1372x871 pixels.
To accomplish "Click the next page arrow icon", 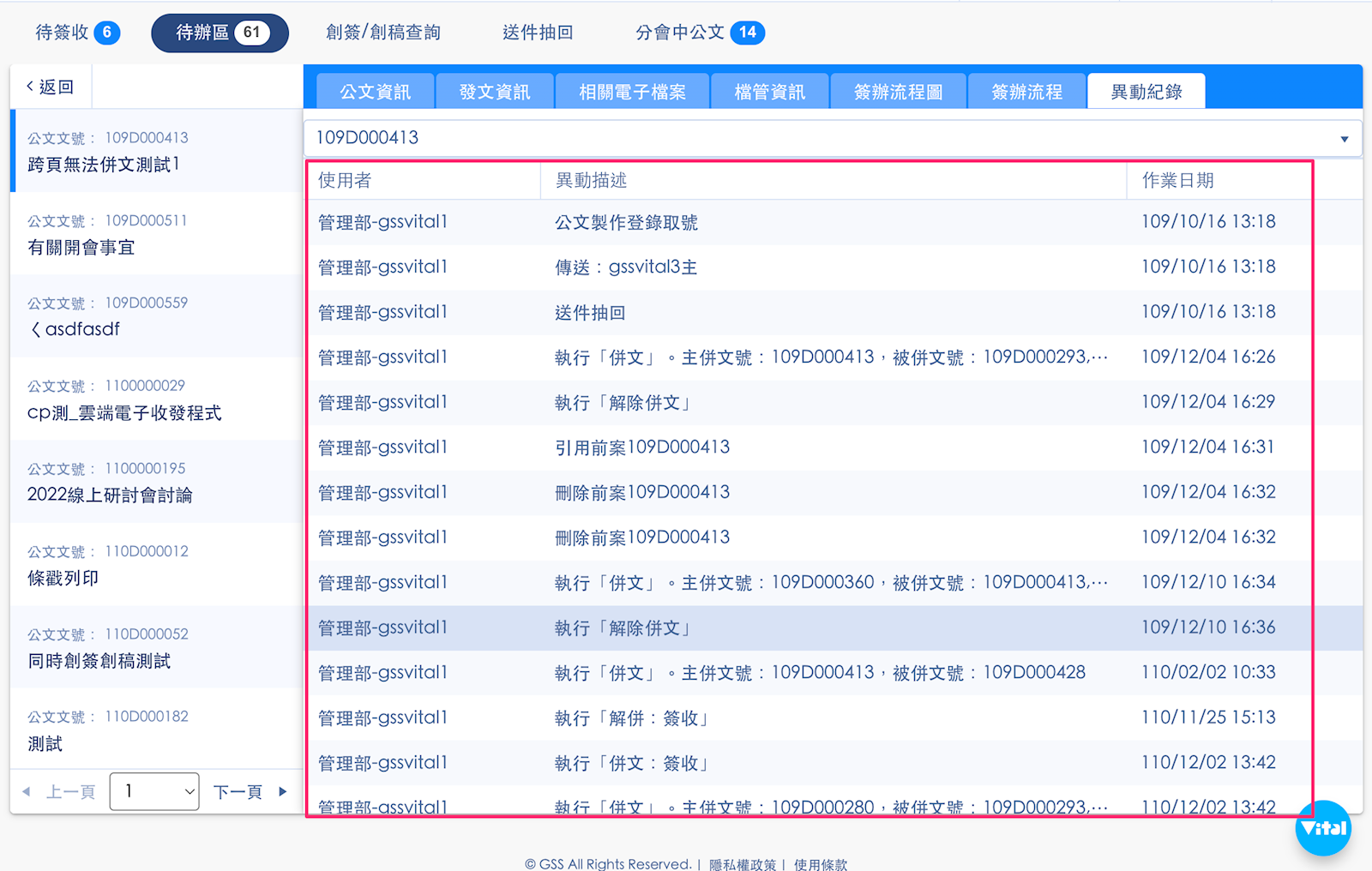I will (283, 791).
